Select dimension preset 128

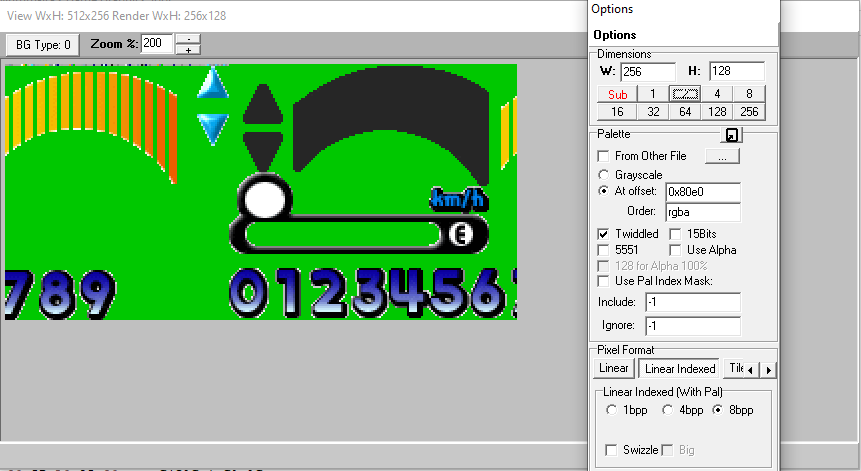(x=717, y=112)
